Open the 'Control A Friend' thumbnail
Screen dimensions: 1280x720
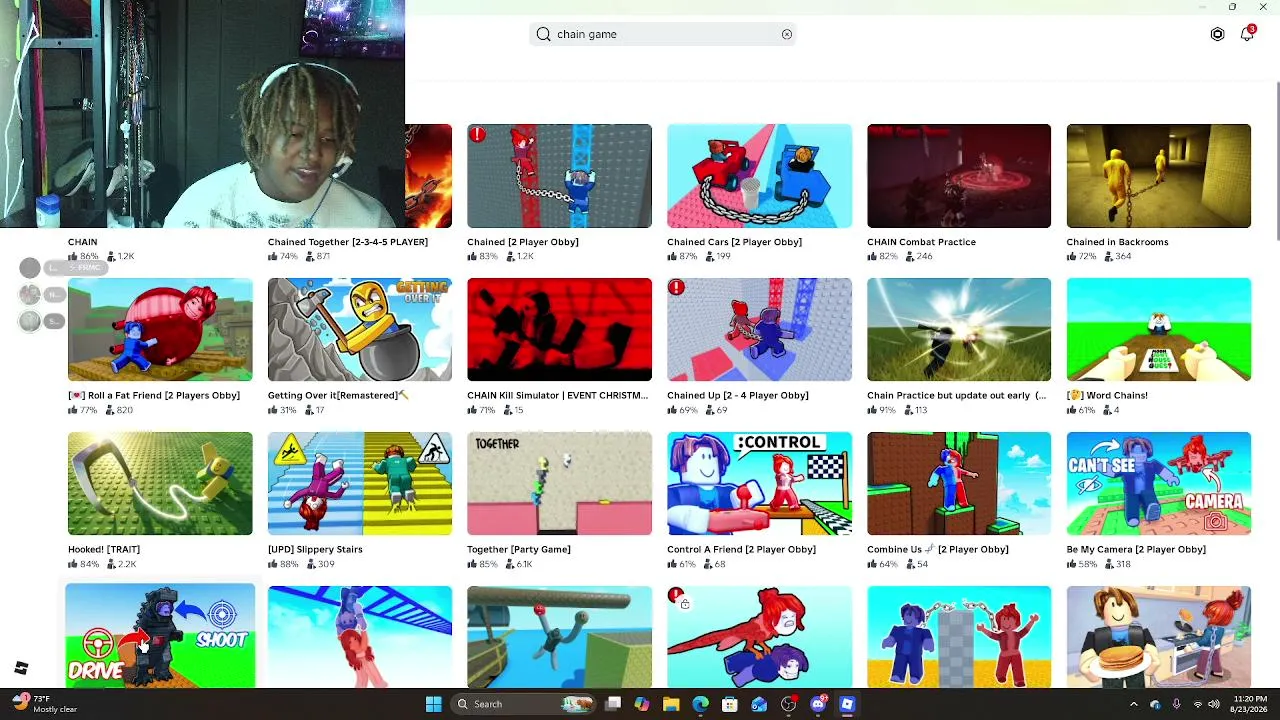point(759,484)
